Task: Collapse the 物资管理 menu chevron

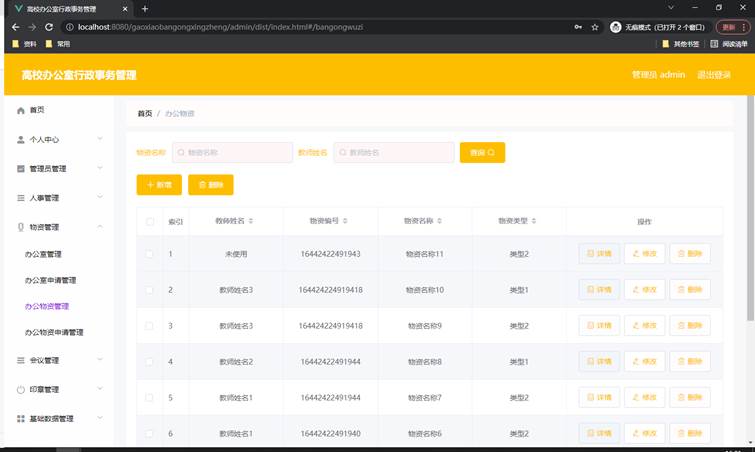Action: [100, 226]
